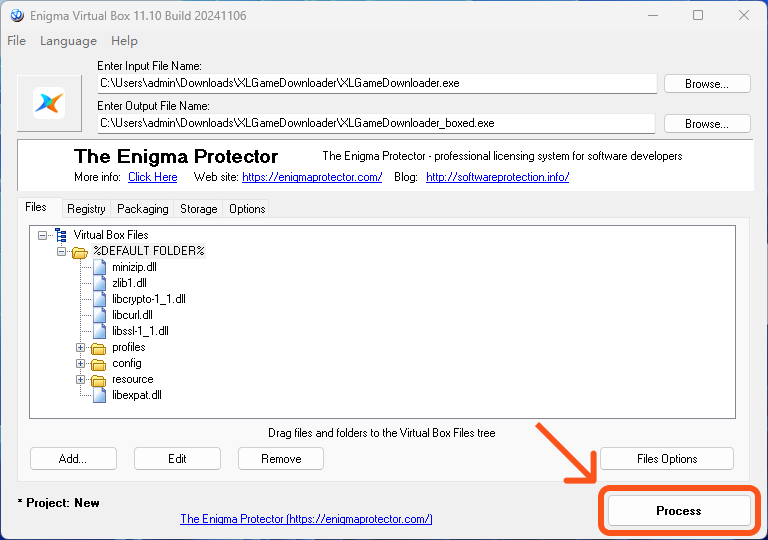Click the libssl-1_1.dll file icon
The image size is (768, 540).
[99, 331]
